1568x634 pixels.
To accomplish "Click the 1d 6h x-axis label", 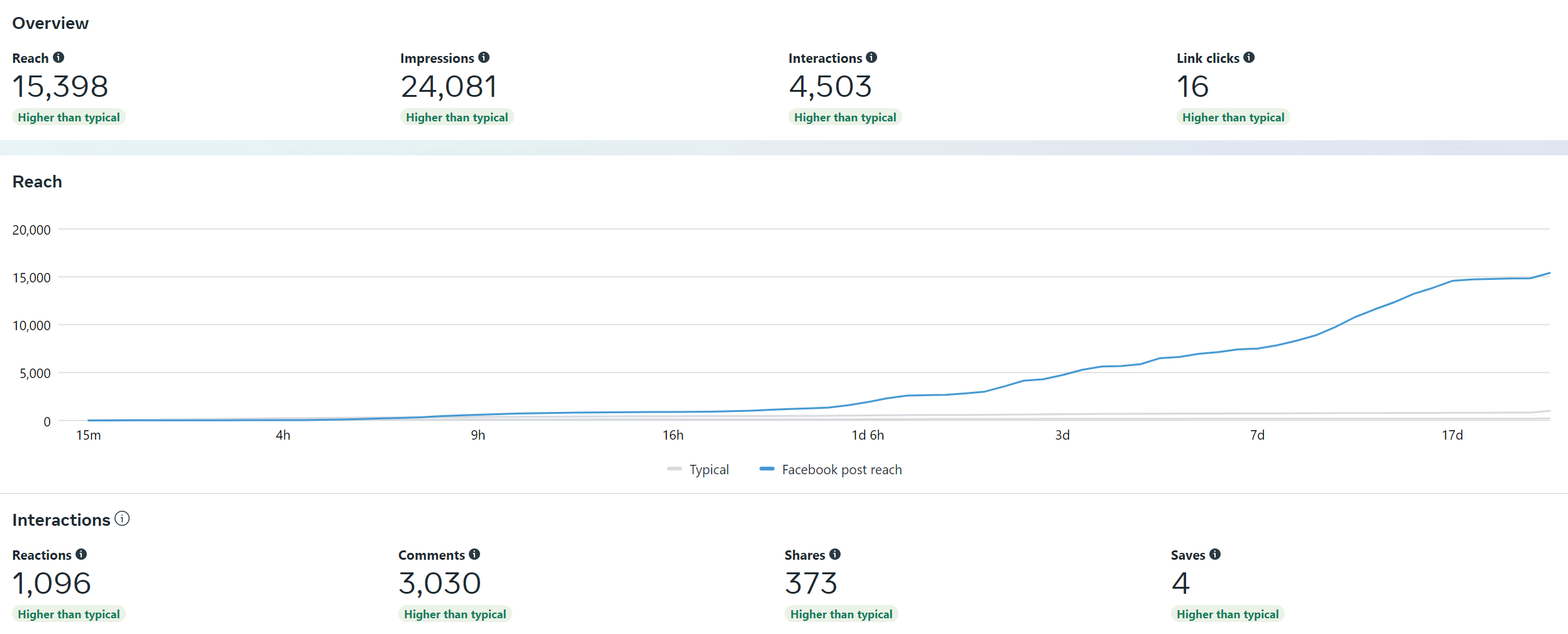I will tap(868, 435).
